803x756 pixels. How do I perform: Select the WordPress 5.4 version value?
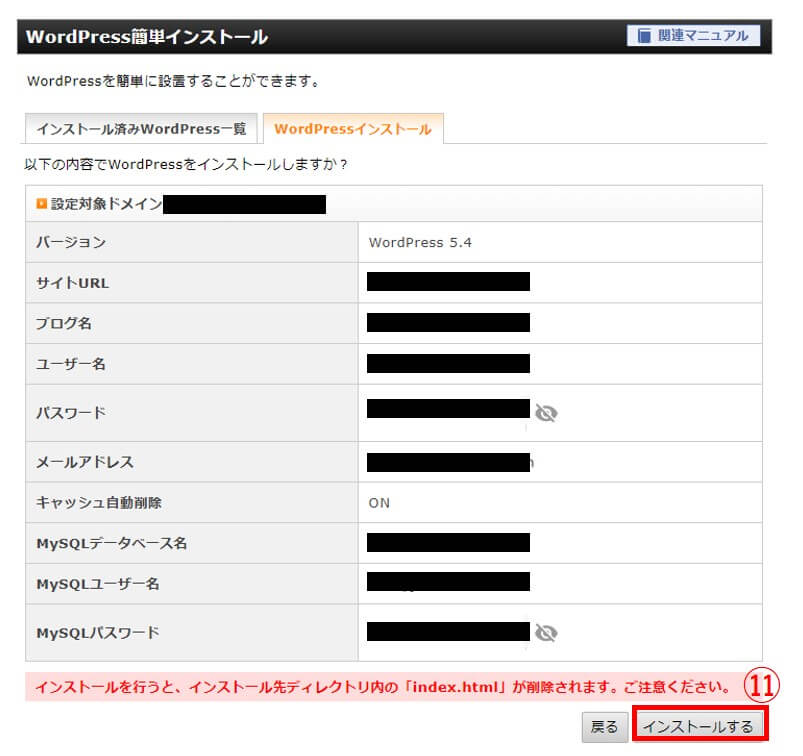[420, 242]
